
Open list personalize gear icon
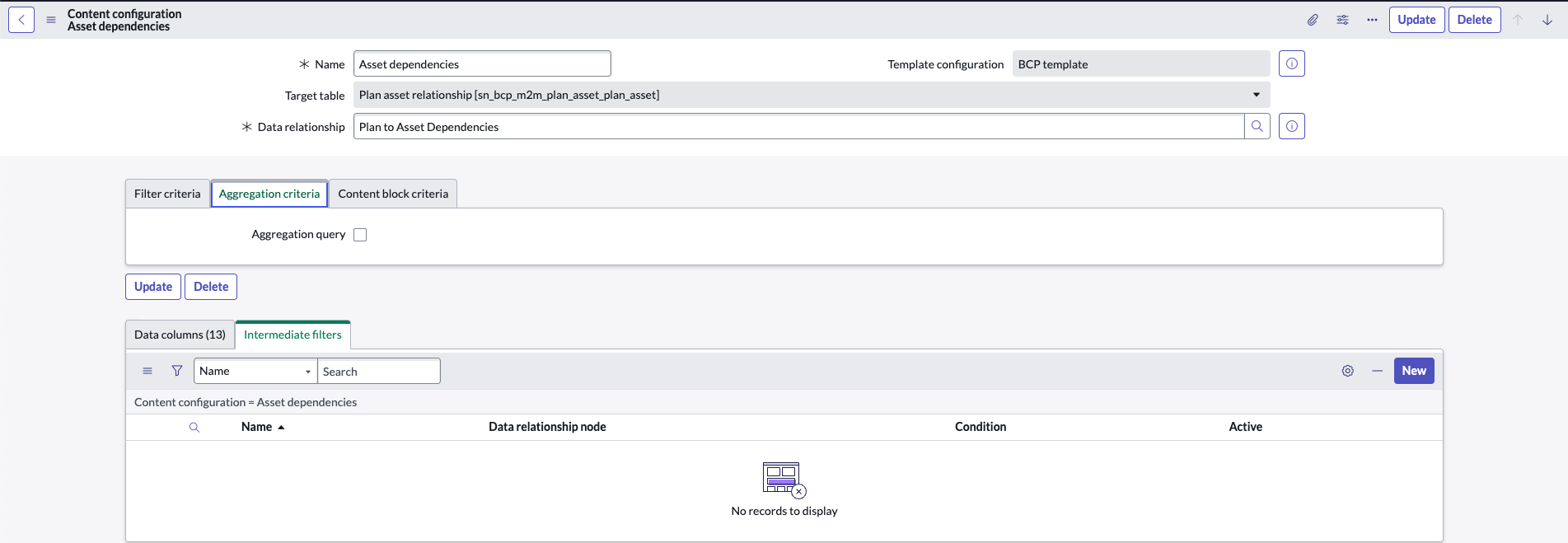tap(1348, 371)
